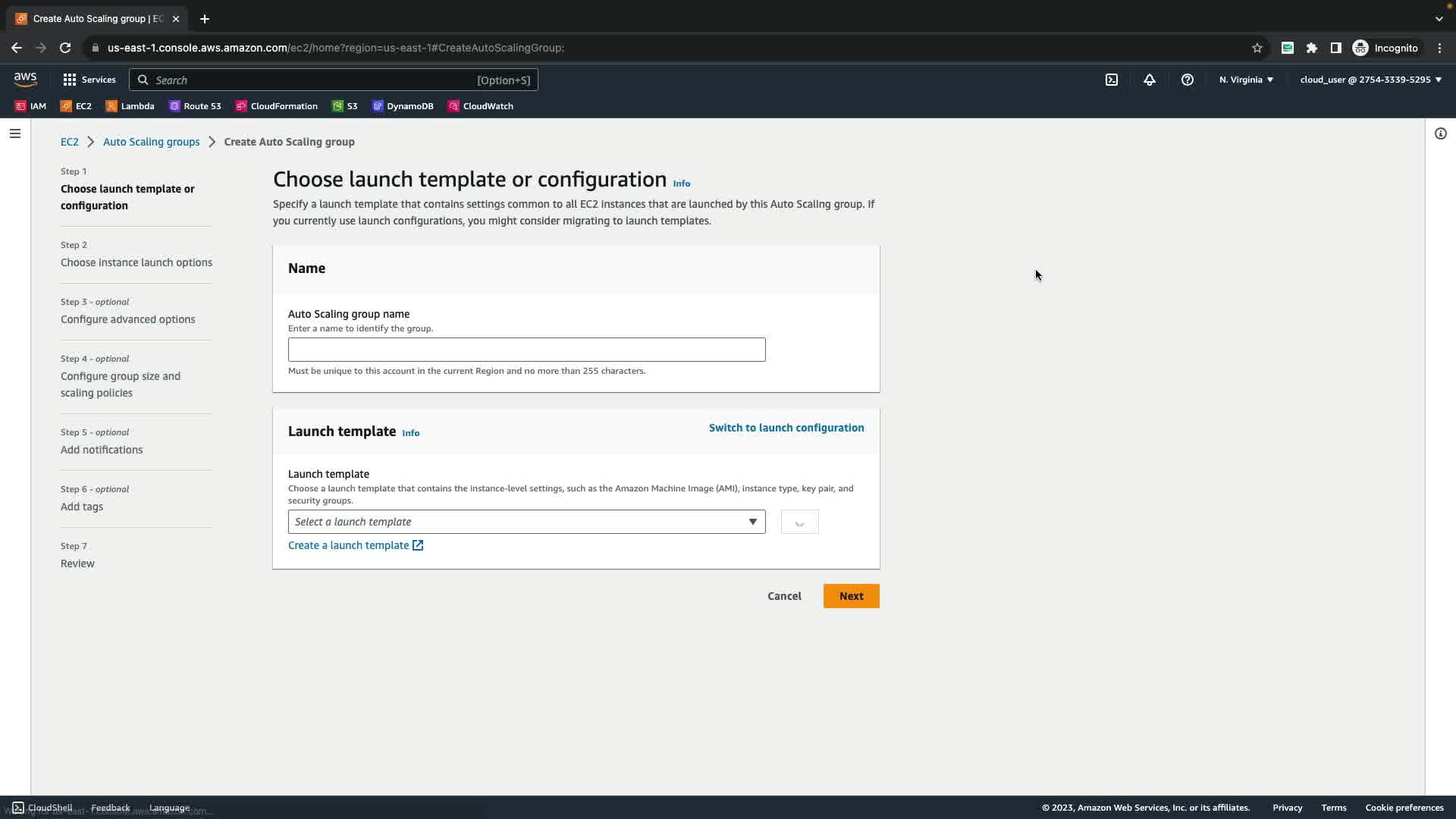Focus the Auto Scaling group name field
Screen dimensions: 1456x819
pyautogui.click(x=526, y=350)
